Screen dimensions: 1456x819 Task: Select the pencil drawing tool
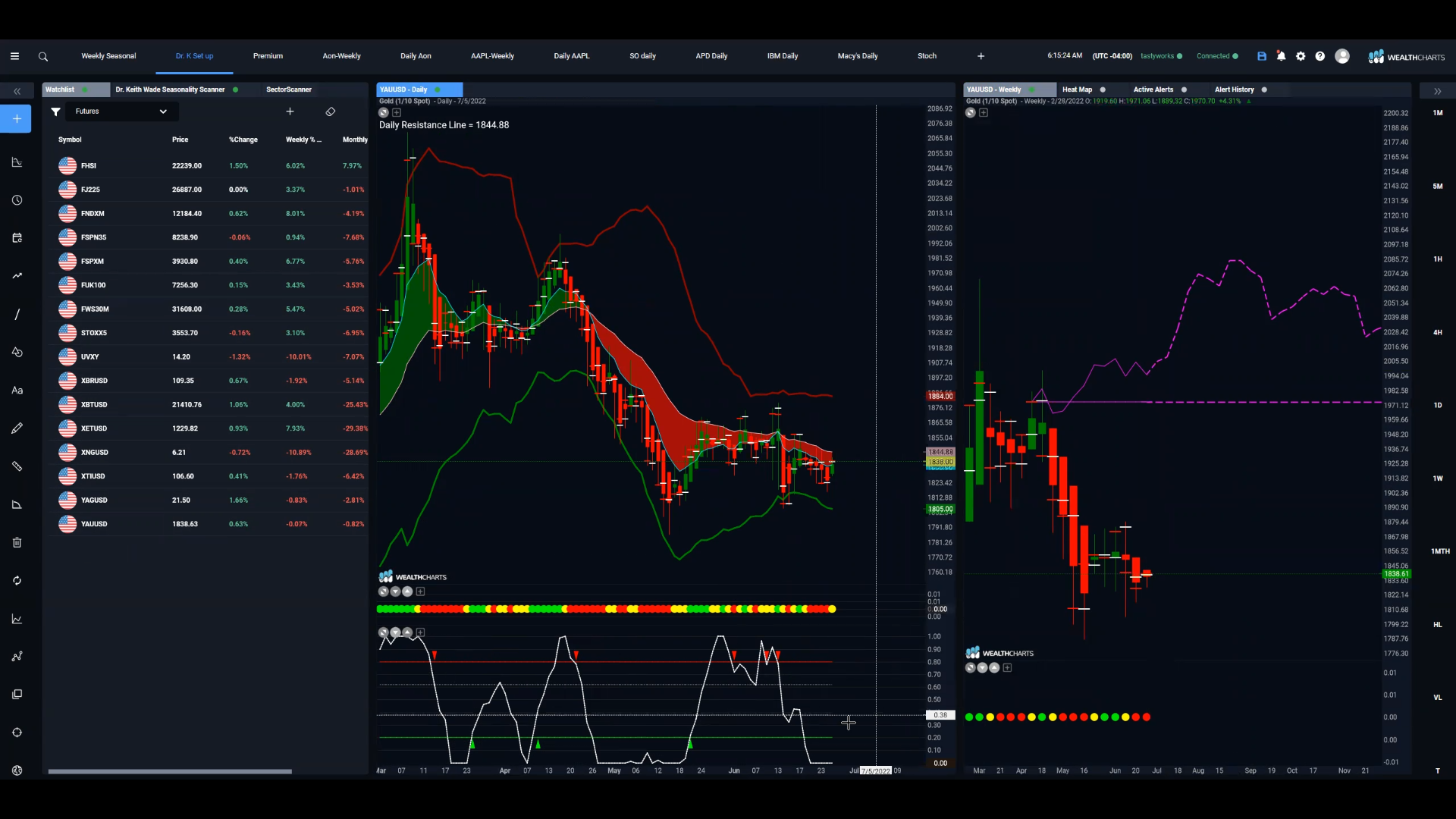point(17,428)
